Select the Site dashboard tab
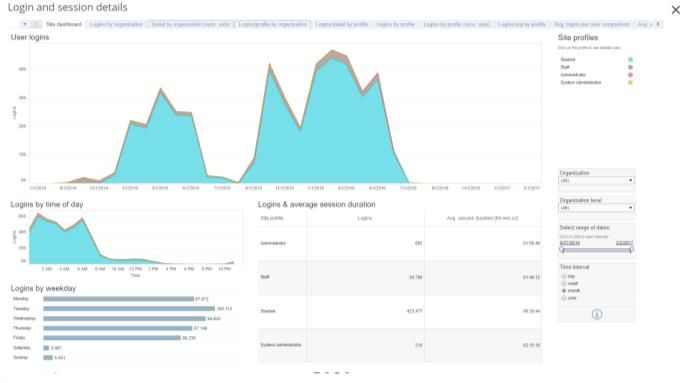The image size is (692, 383). coord(64,24)
